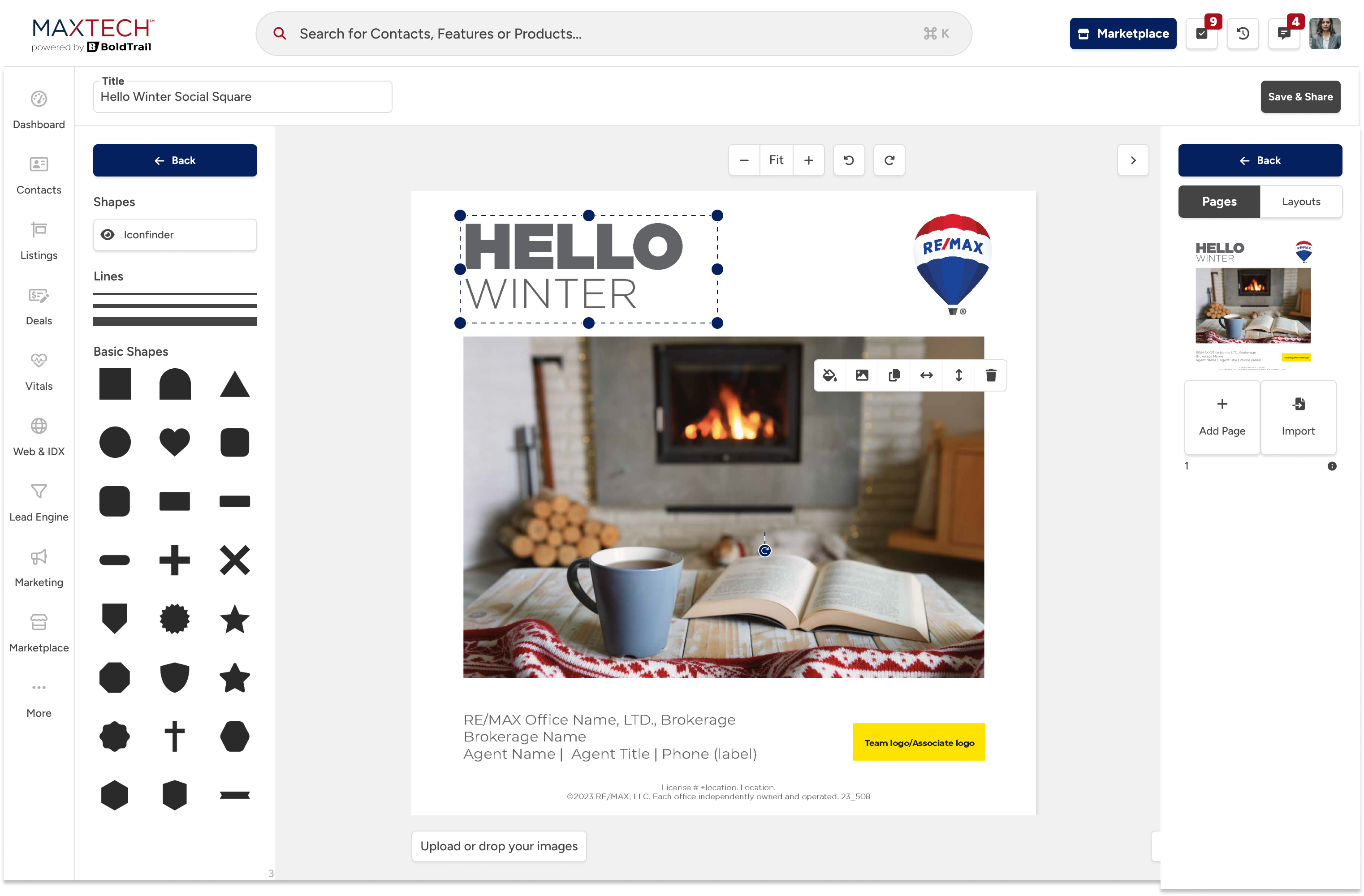The height and width of the screenshot is (896, 1364).
Task: Click the Save & Share button
Action: (x=1300, y=97)
